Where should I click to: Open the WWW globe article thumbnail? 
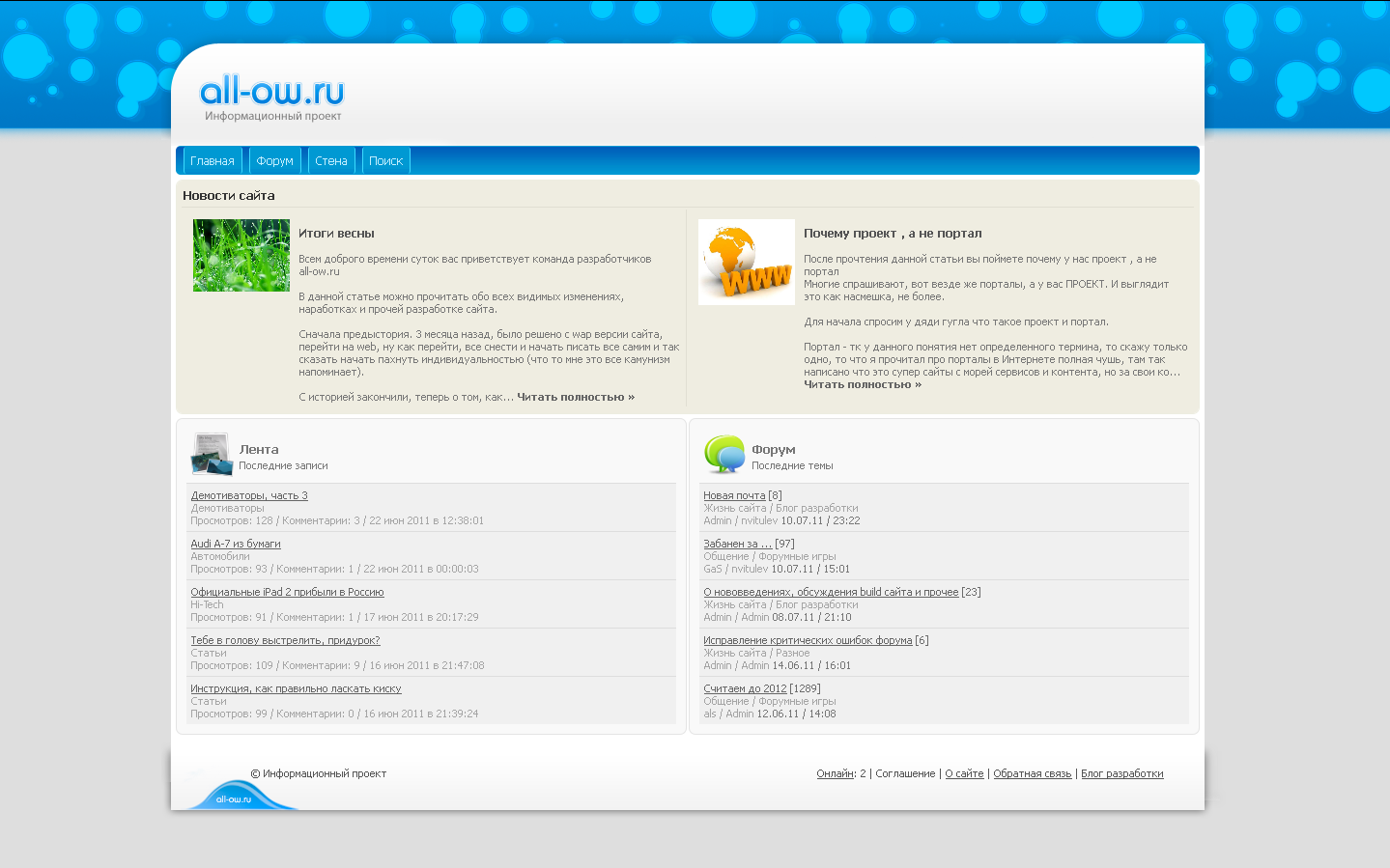click(746, 262)
